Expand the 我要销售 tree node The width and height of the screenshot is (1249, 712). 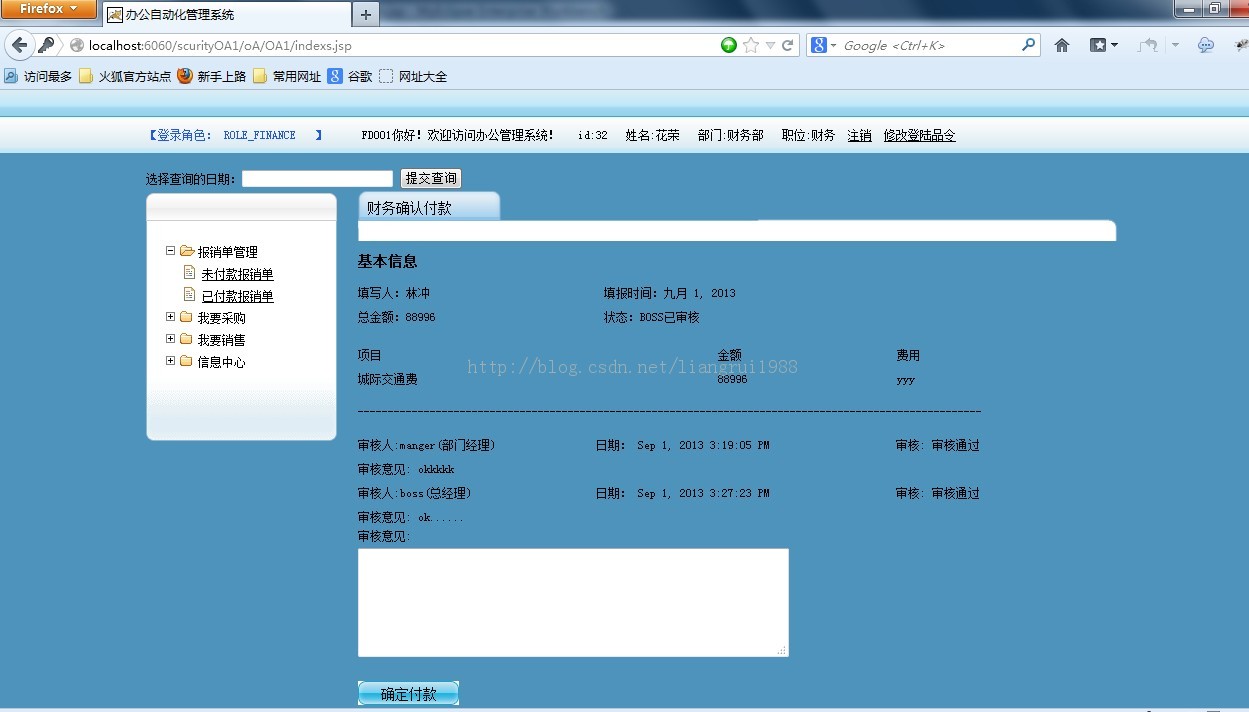[x=170, y=339]
